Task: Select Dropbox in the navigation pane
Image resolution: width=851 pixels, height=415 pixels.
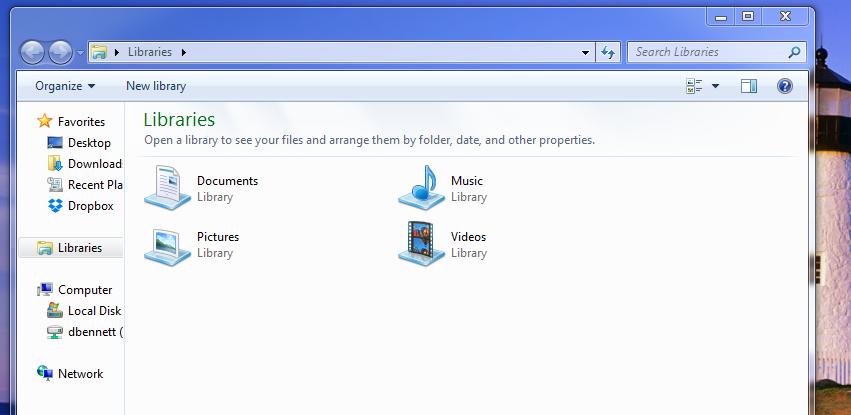Action: click(x=90, y=206)
